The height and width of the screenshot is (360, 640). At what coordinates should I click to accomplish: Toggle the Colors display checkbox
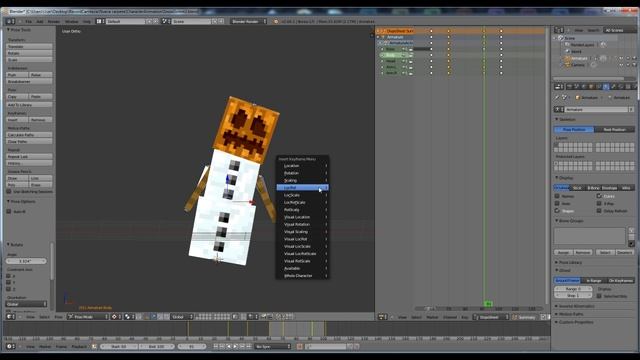click(599, 196)
